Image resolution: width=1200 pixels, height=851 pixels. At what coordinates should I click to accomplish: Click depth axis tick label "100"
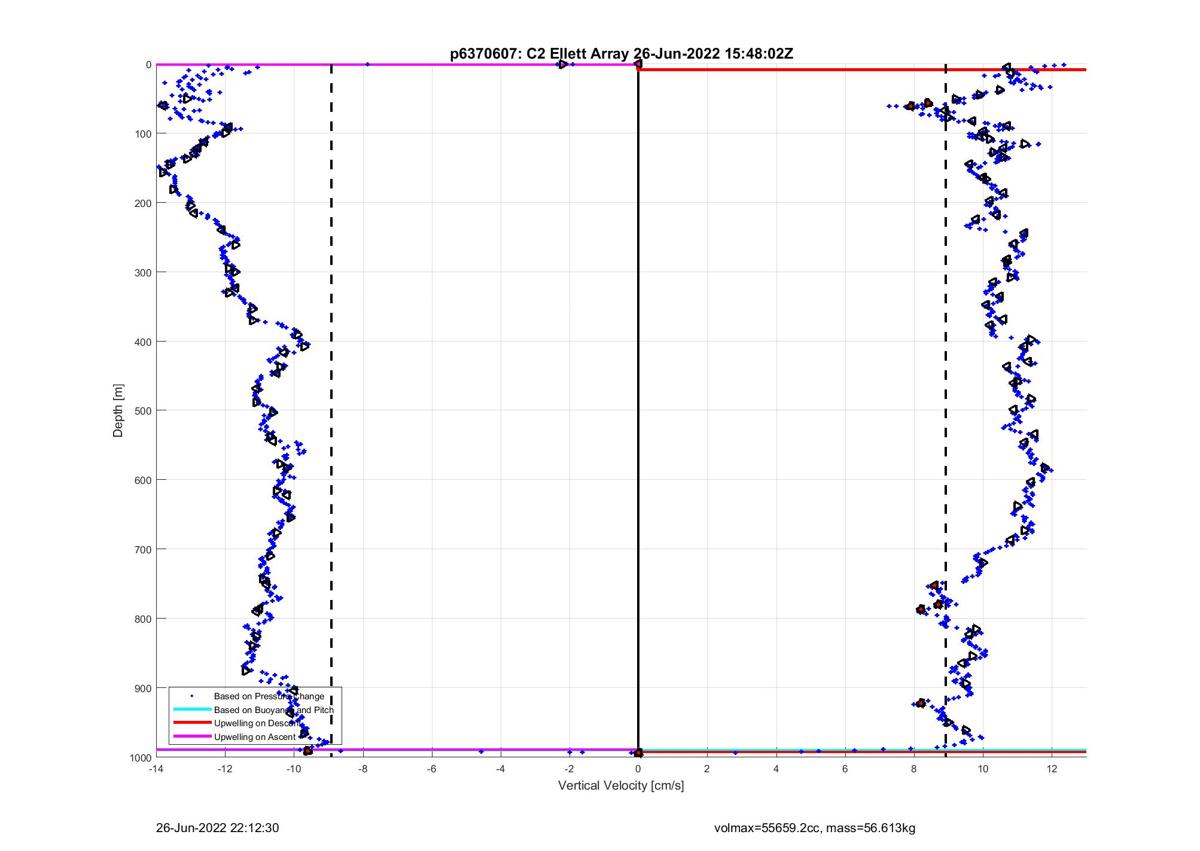pos(141,134)
